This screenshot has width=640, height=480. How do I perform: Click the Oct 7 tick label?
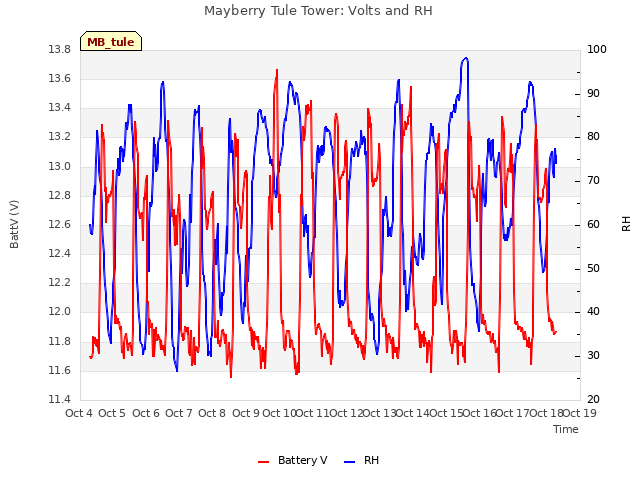[179, 413]
